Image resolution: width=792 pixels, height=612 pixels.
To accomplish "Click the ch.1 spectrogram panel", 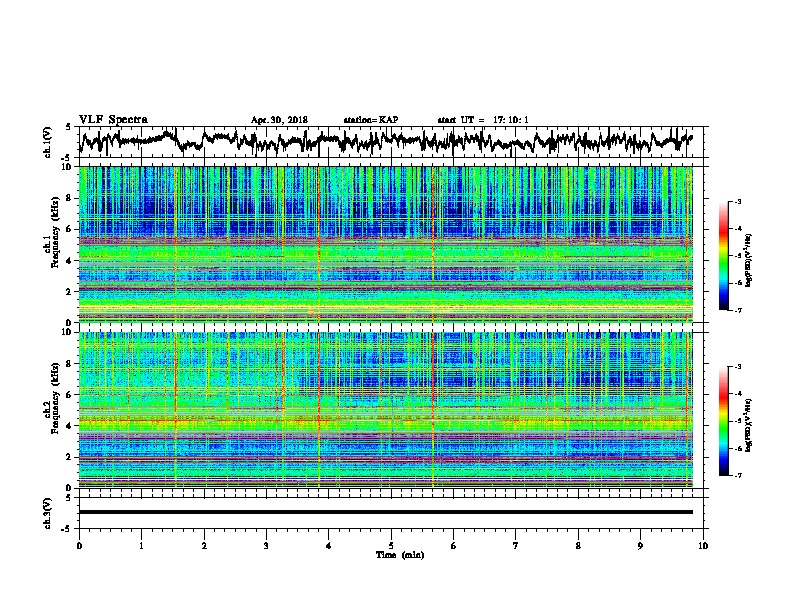I will tap(385, 244).
